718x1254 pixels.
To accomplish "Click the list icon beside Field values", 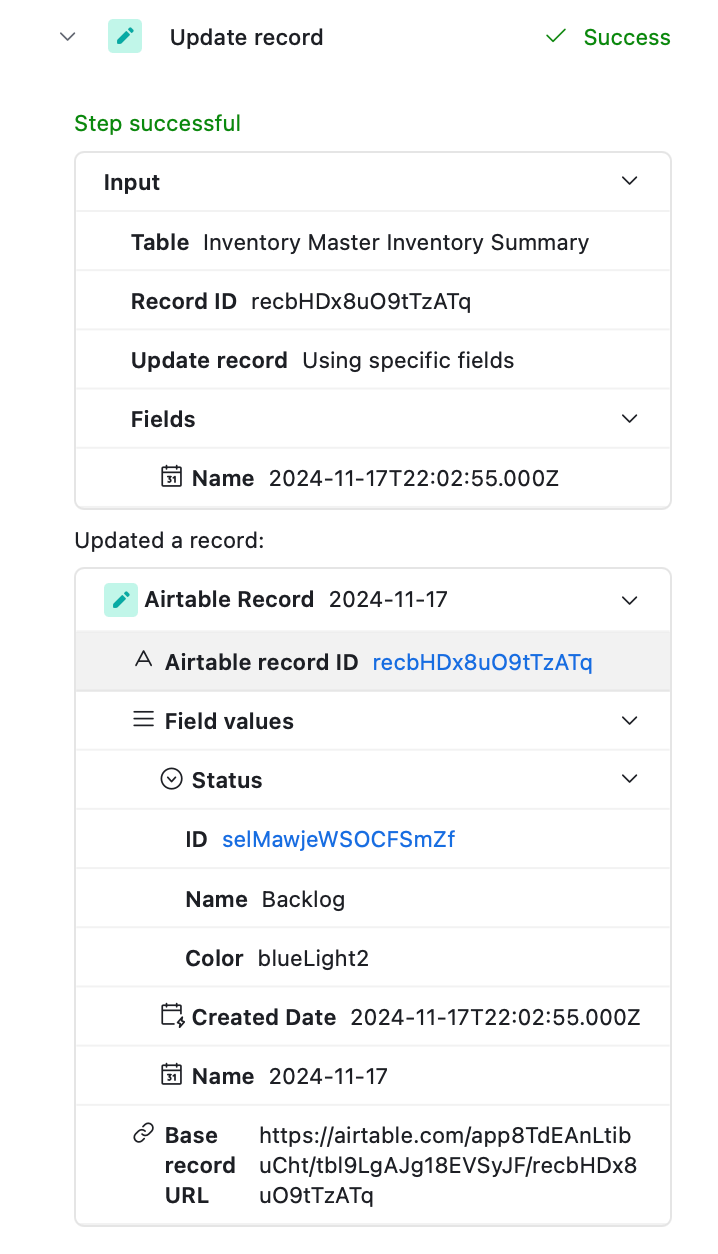I will click(x=144, y=720).
